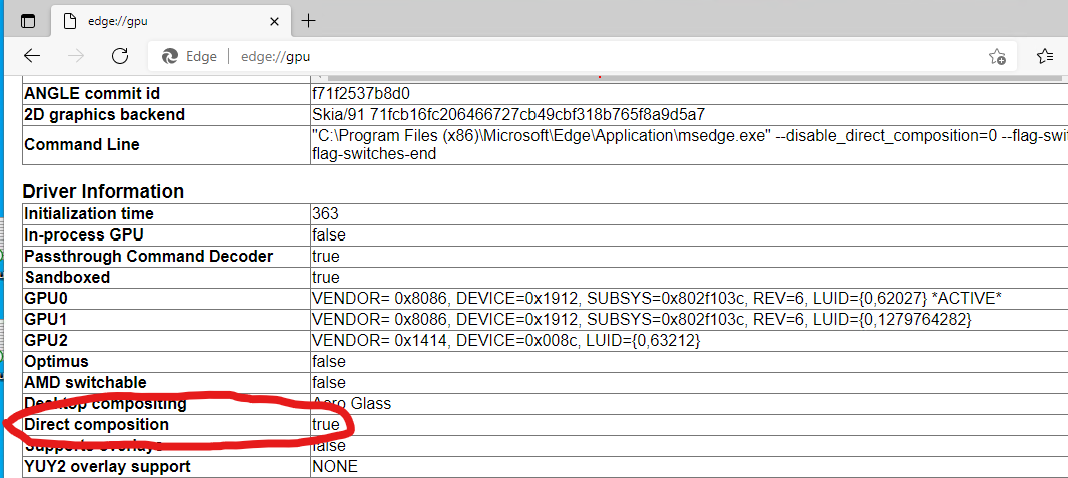The image size is (1068, 478).
Task: Click the GPU1 value with LUID 1279764282
Action: point(642,319)
